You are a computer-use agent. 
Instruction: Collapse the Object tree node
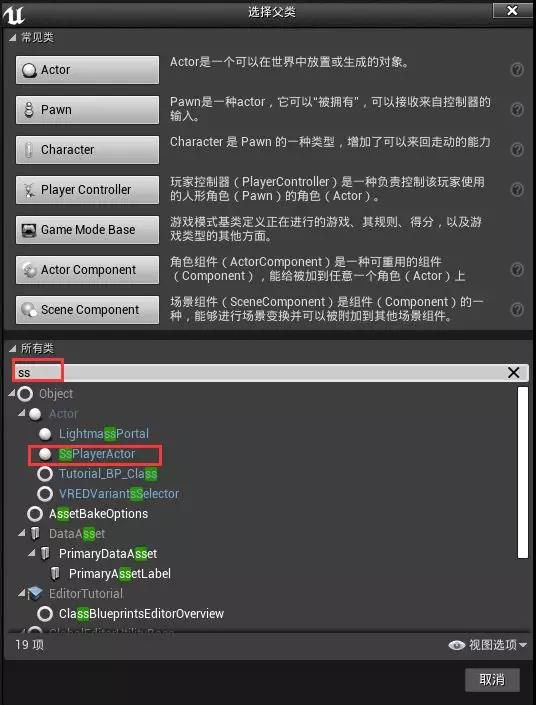(12, 394)
